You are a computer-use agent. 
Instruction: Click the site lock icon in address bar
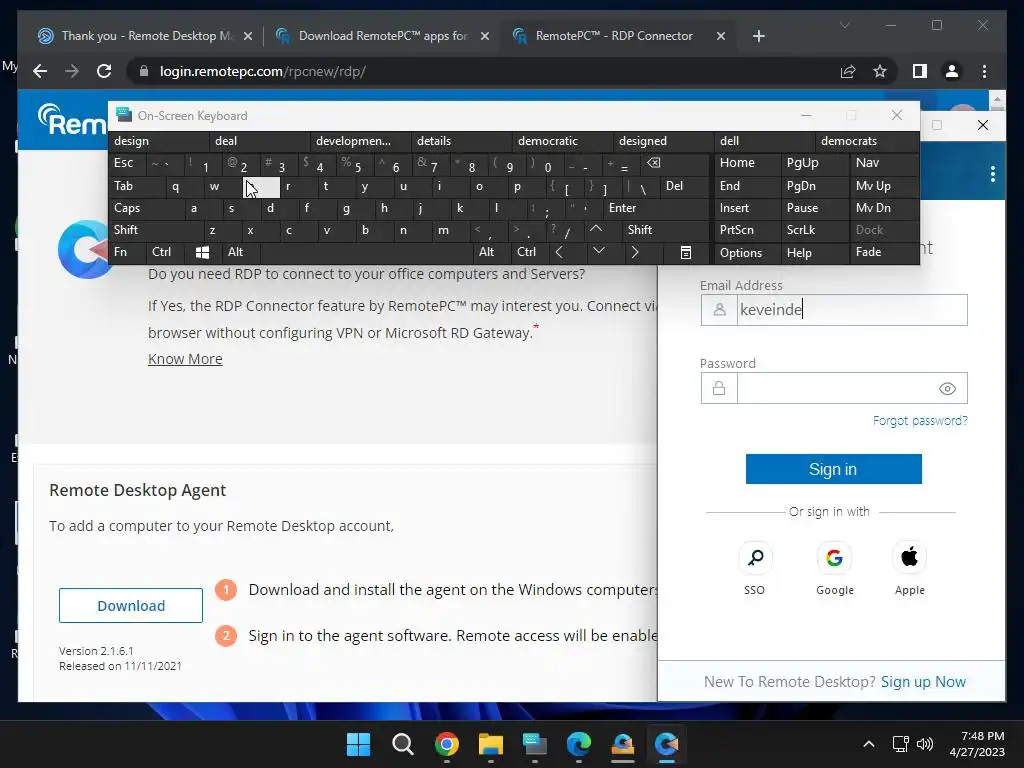[144, 71]
